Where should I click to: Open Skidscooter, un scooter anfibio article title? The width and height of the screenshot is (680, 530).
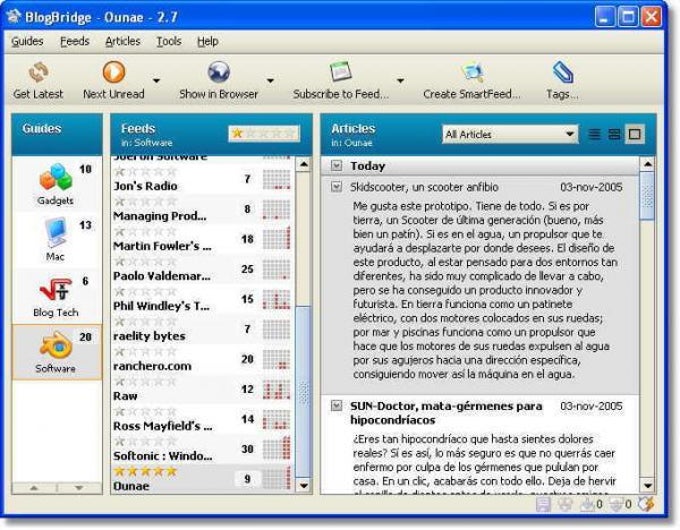pyautogui.click(x=424, y=187)
